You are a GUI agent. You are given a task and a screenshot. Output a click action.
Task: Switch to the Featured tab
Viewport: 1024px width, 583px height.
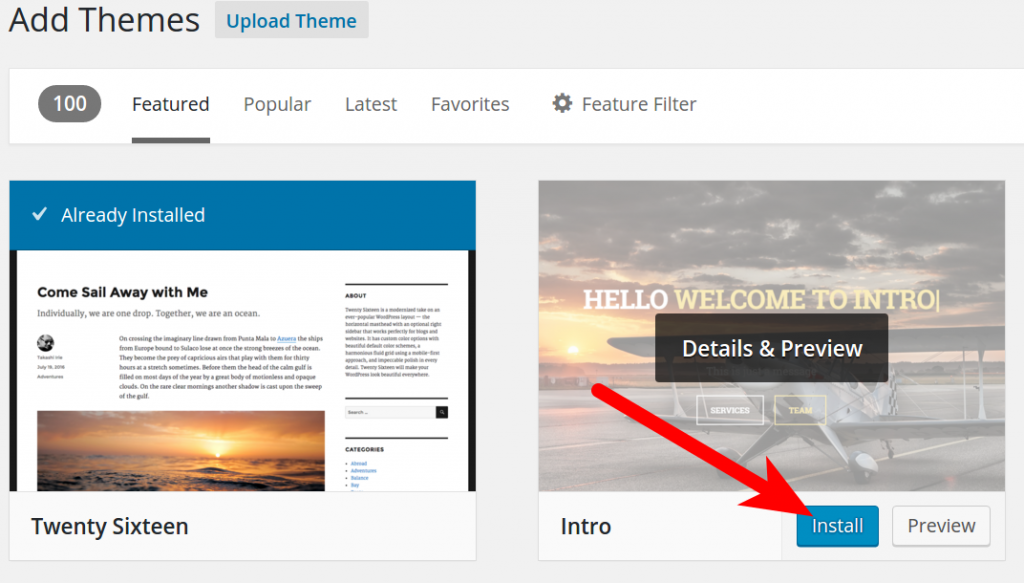170,104
